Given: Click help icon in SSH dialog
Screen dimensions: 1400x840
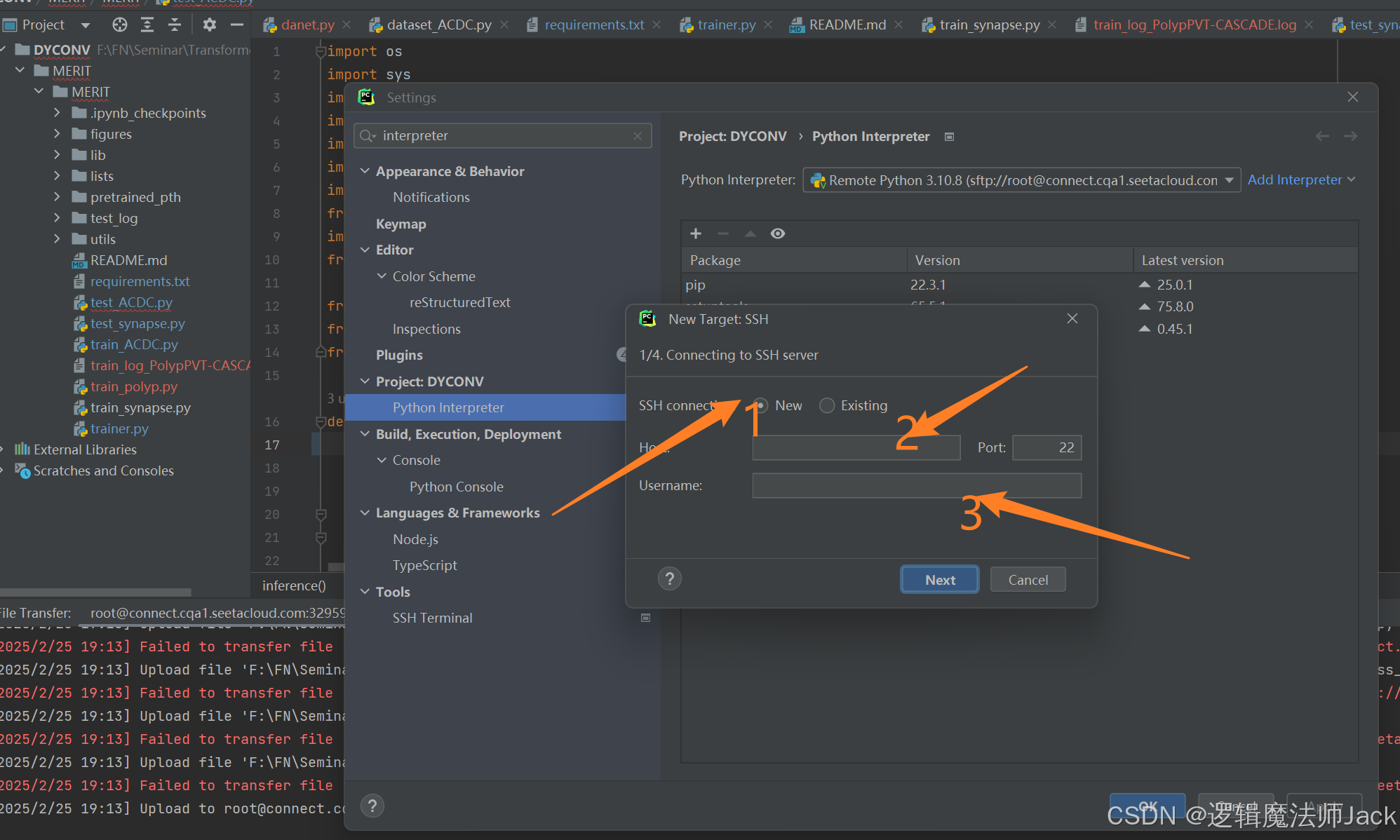Looking at the screenshot, I should pos(669,579).
